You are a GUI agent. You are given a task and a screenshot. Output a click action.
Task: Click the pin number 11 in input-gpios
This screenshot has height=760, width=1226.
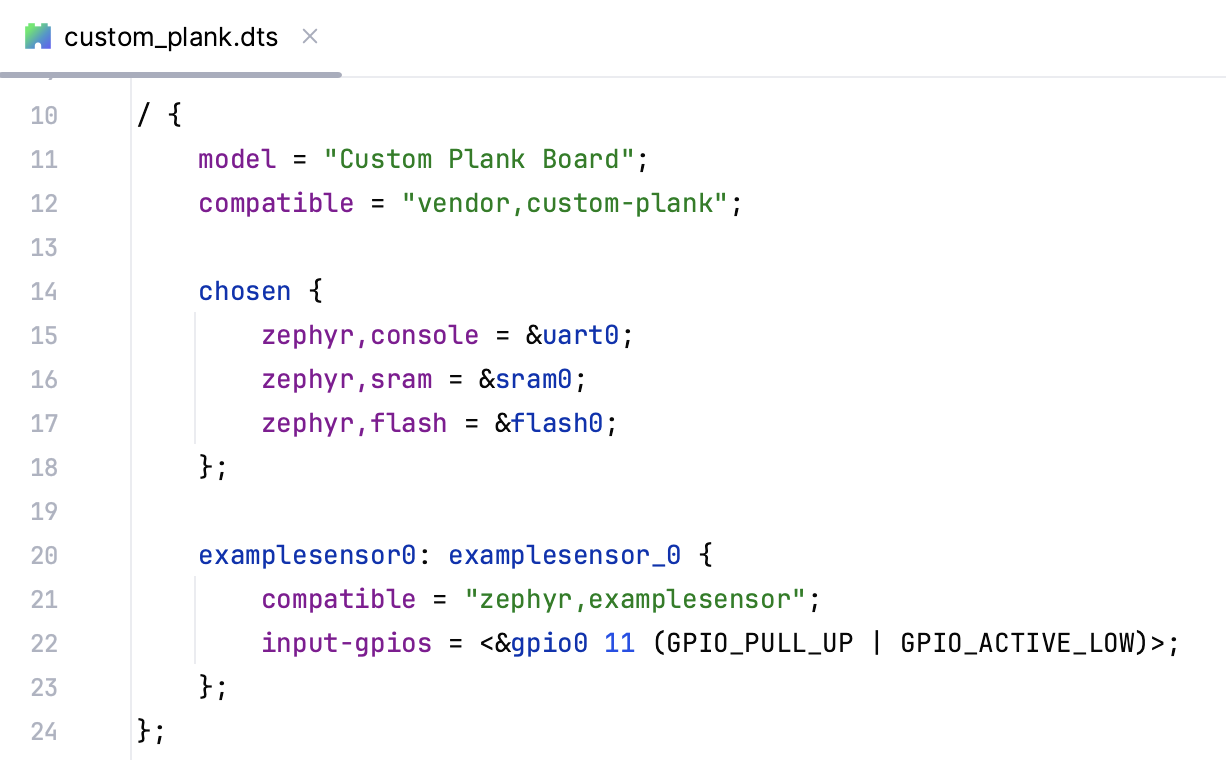click(619, 643)
